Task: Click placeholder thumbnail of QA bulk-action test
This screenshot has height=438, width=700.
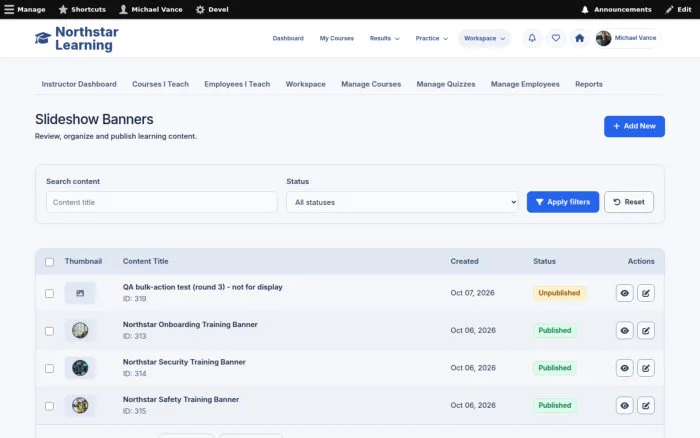Action: pyautogui.click(x=80, y=293)
